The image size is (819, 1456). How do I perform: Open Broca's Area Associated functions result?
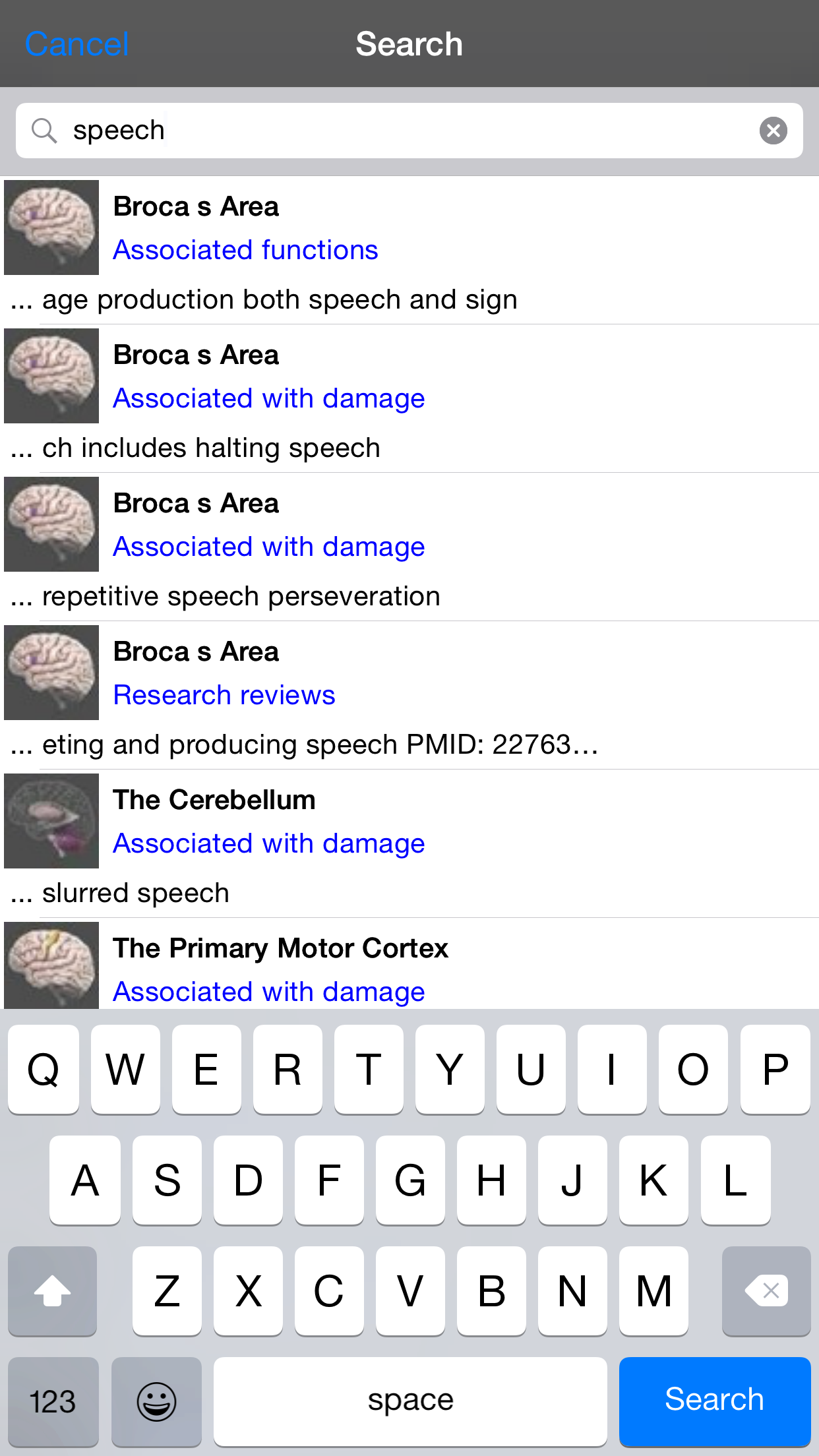tap(245, 250)
